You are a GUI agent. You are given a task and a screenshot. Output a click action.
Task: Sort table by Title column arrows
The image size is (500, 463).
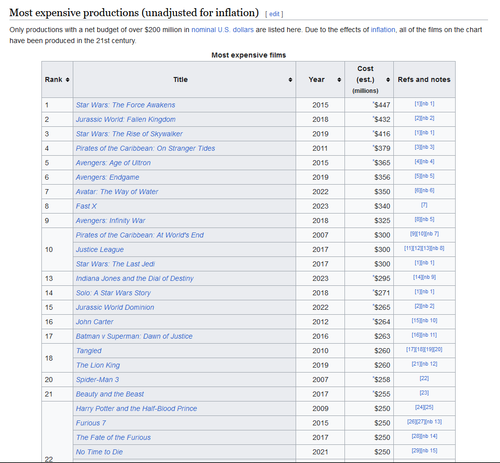click(x=290, y=80)
